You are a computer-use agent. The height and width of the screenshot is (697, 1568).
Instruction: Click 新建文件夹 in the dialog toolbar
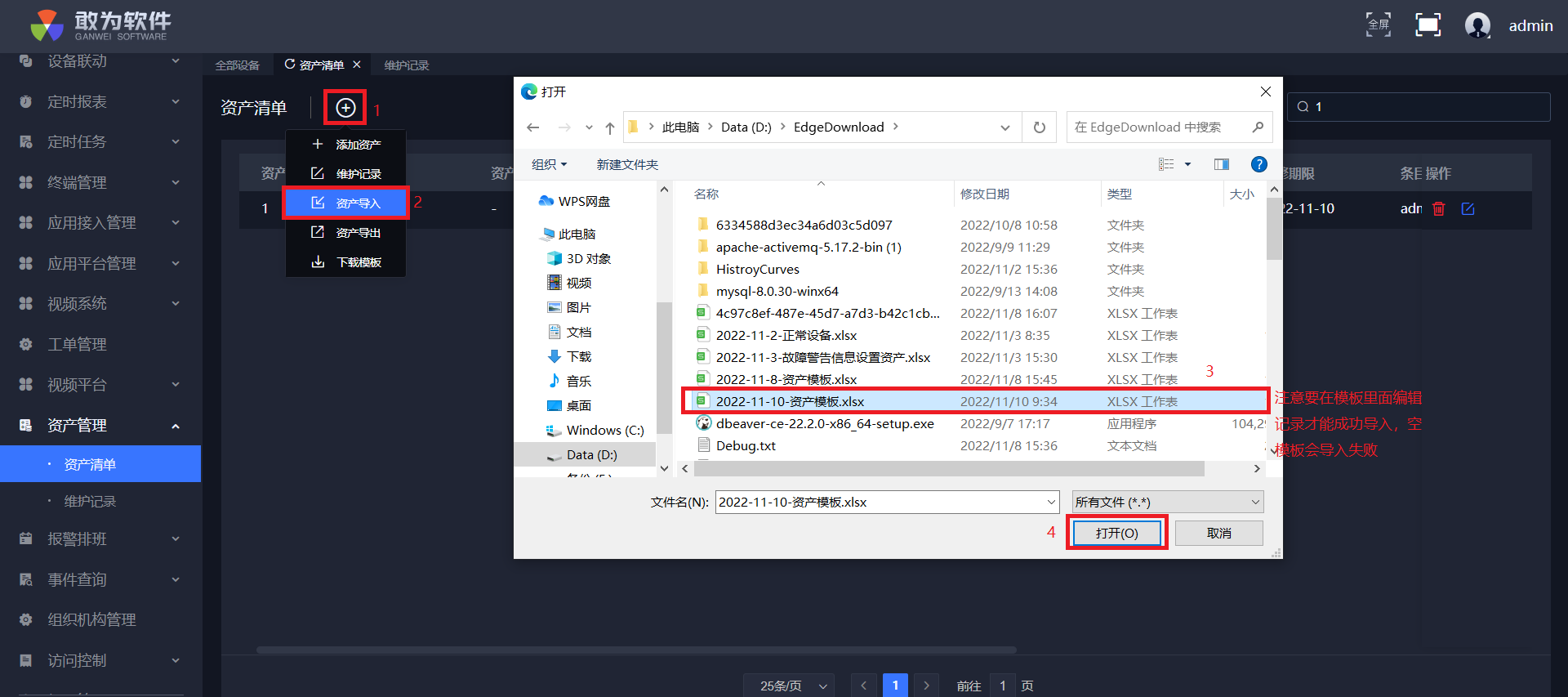pos(627,164)
